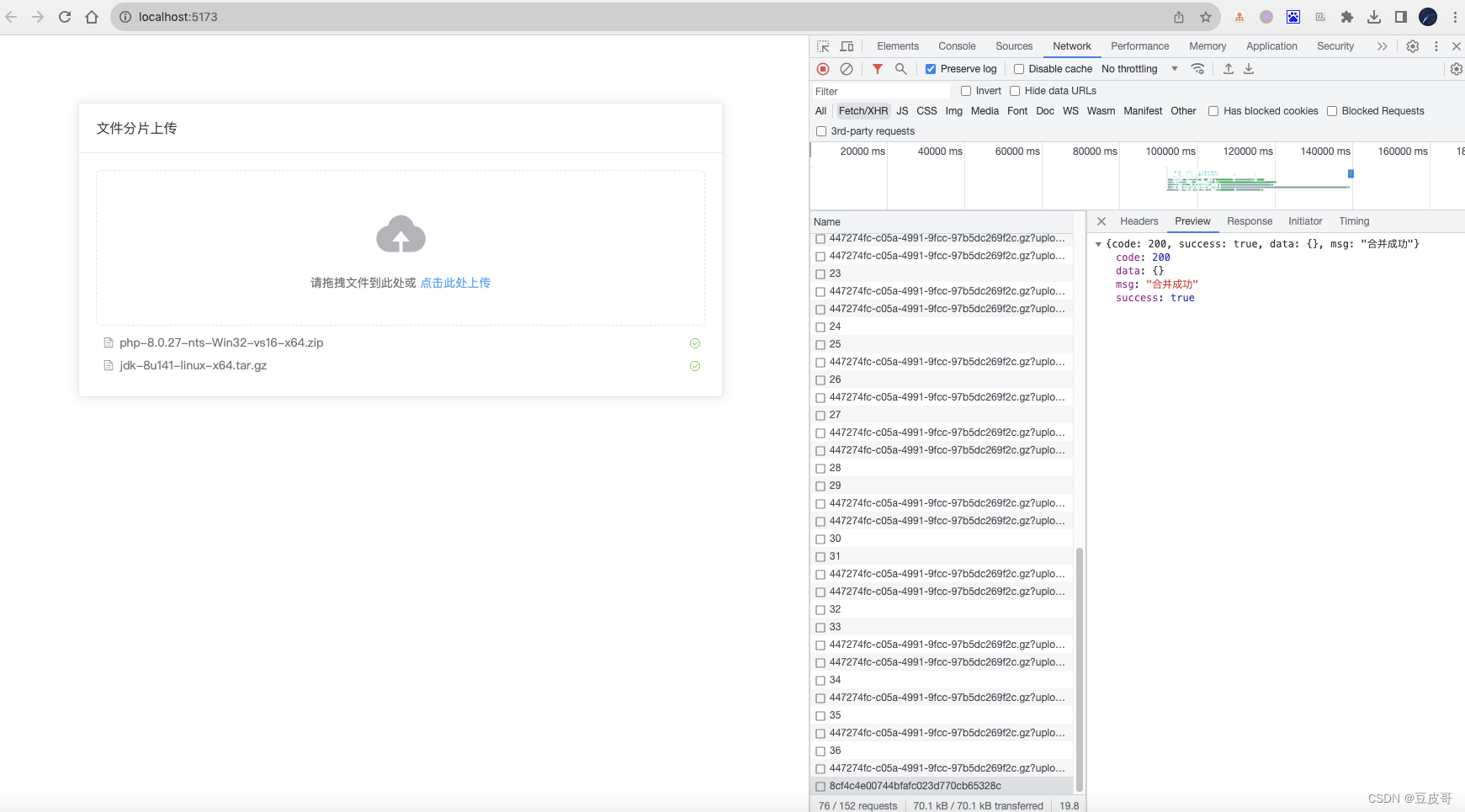Open the profile avatar menu
This screenshot has height=812, width=1465.
1428,17
